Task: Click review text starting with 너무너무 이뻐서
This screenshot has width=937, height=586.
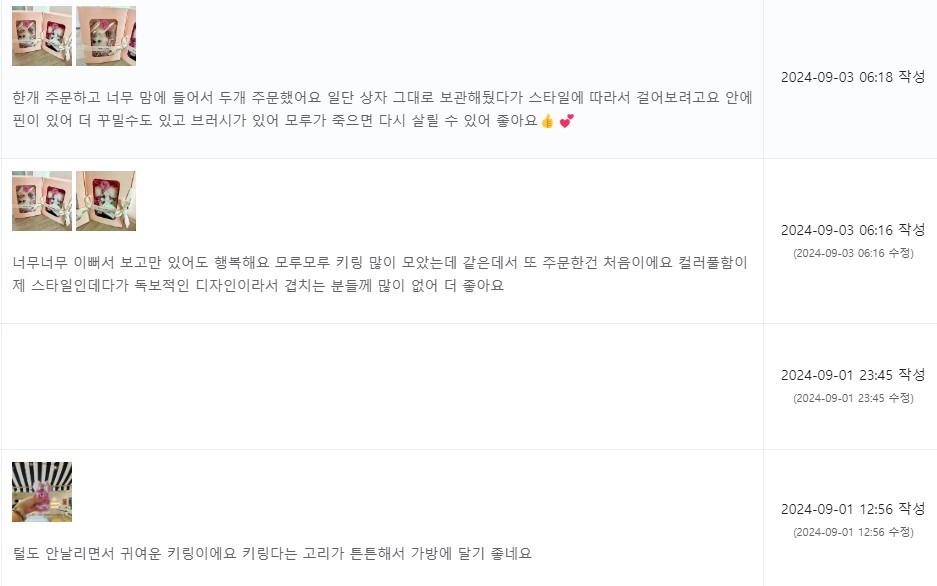Action: coord(380,263)
